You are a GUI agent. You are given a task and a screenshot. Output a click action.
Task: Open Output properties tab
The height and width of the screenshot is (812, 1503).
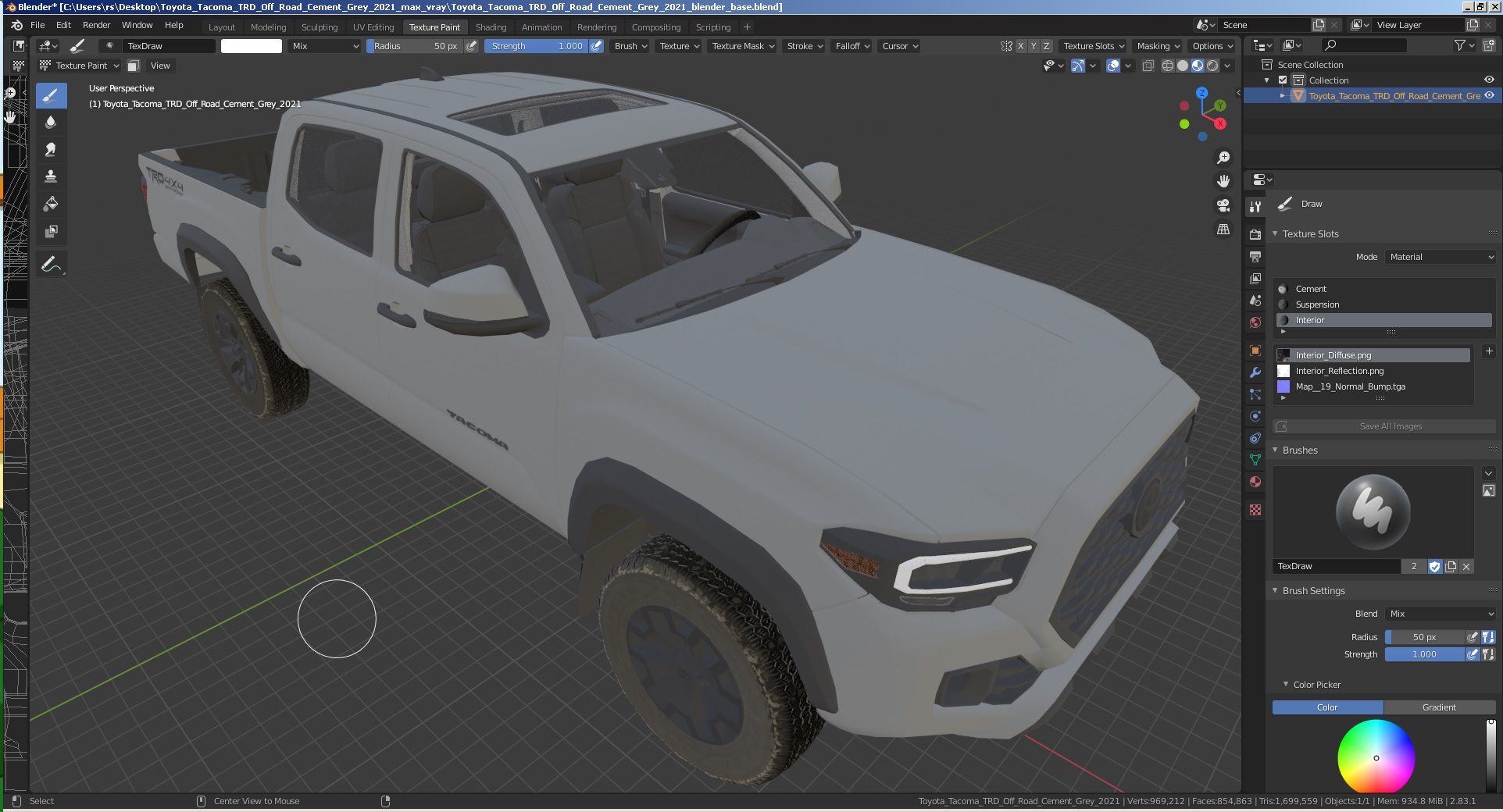pyautogui.click(x=1255, y=256)
